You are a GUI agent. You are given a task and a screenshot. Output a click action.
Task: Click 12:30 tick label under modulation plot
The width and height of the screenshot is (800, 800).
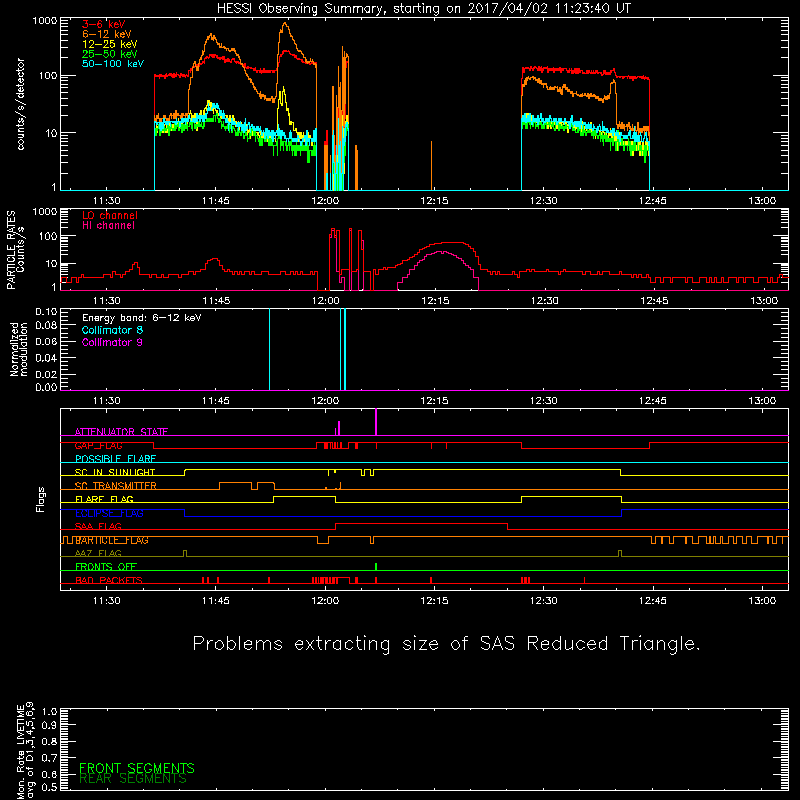[x=543, y=401]
